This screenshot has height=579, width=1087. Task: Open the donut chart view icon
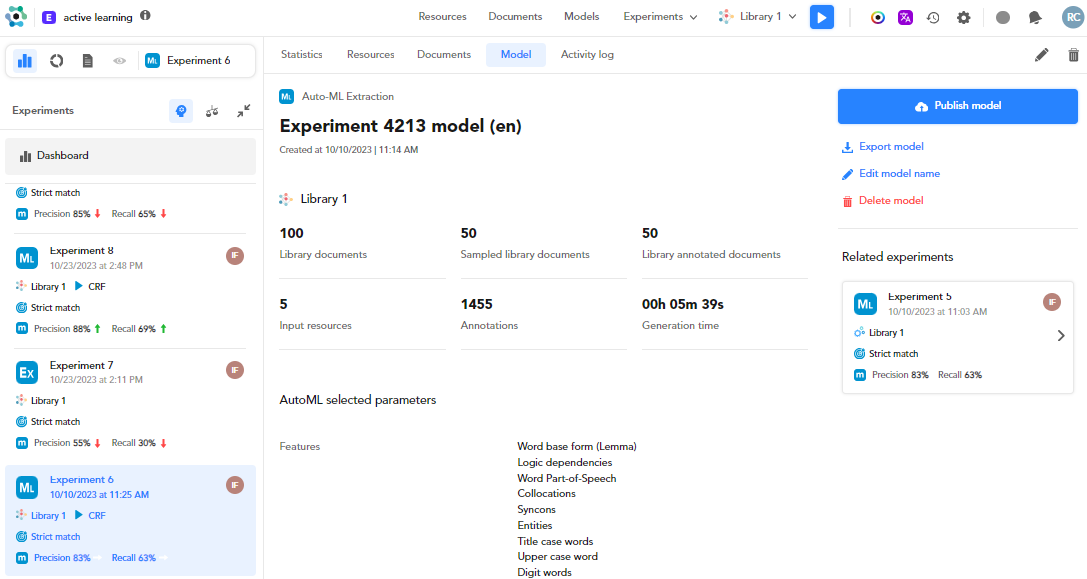click(x=56, y=61)
